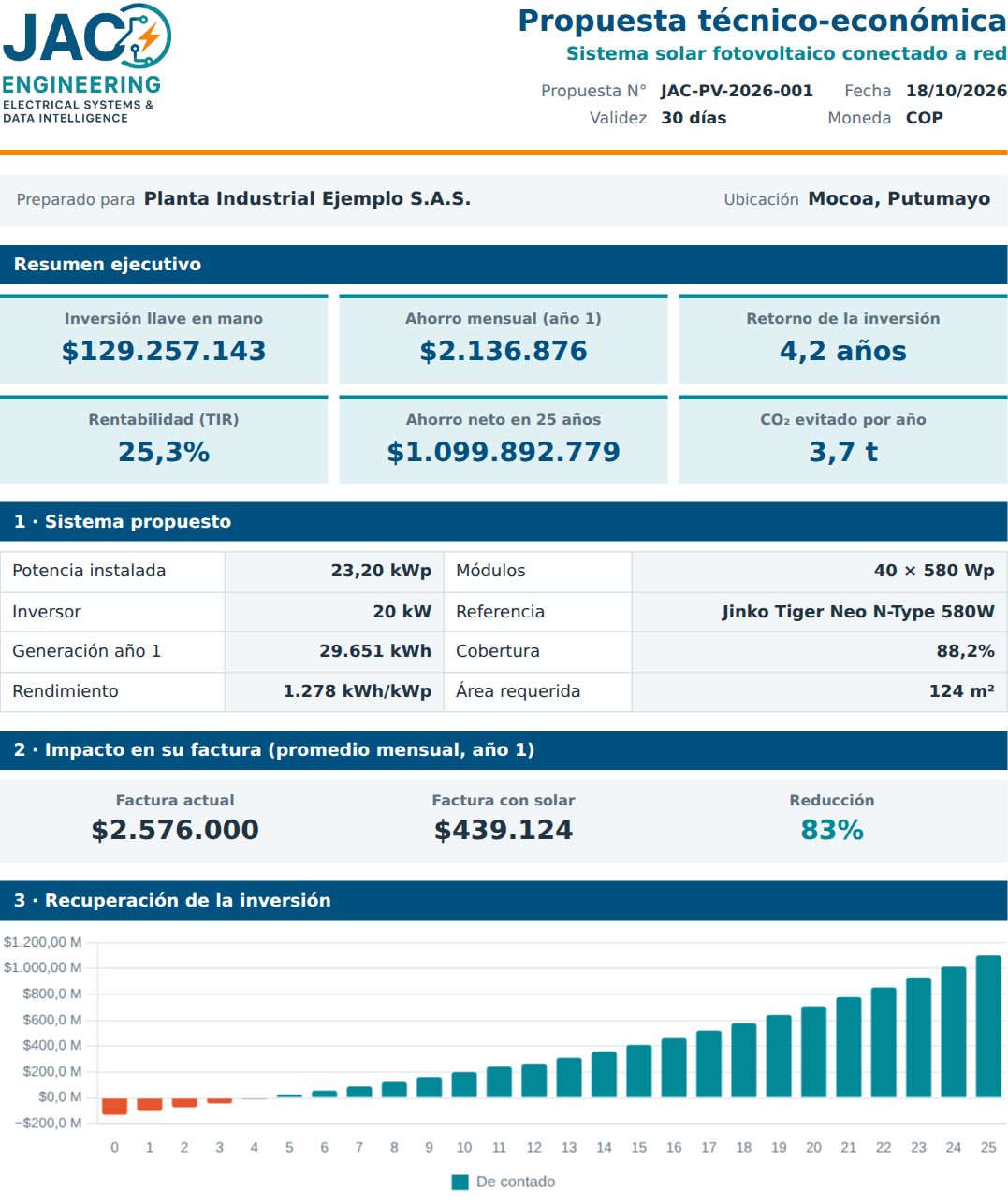Select the modules value "40 × 580 Wp"
Screen dimensions: 1008x1204
819,571
